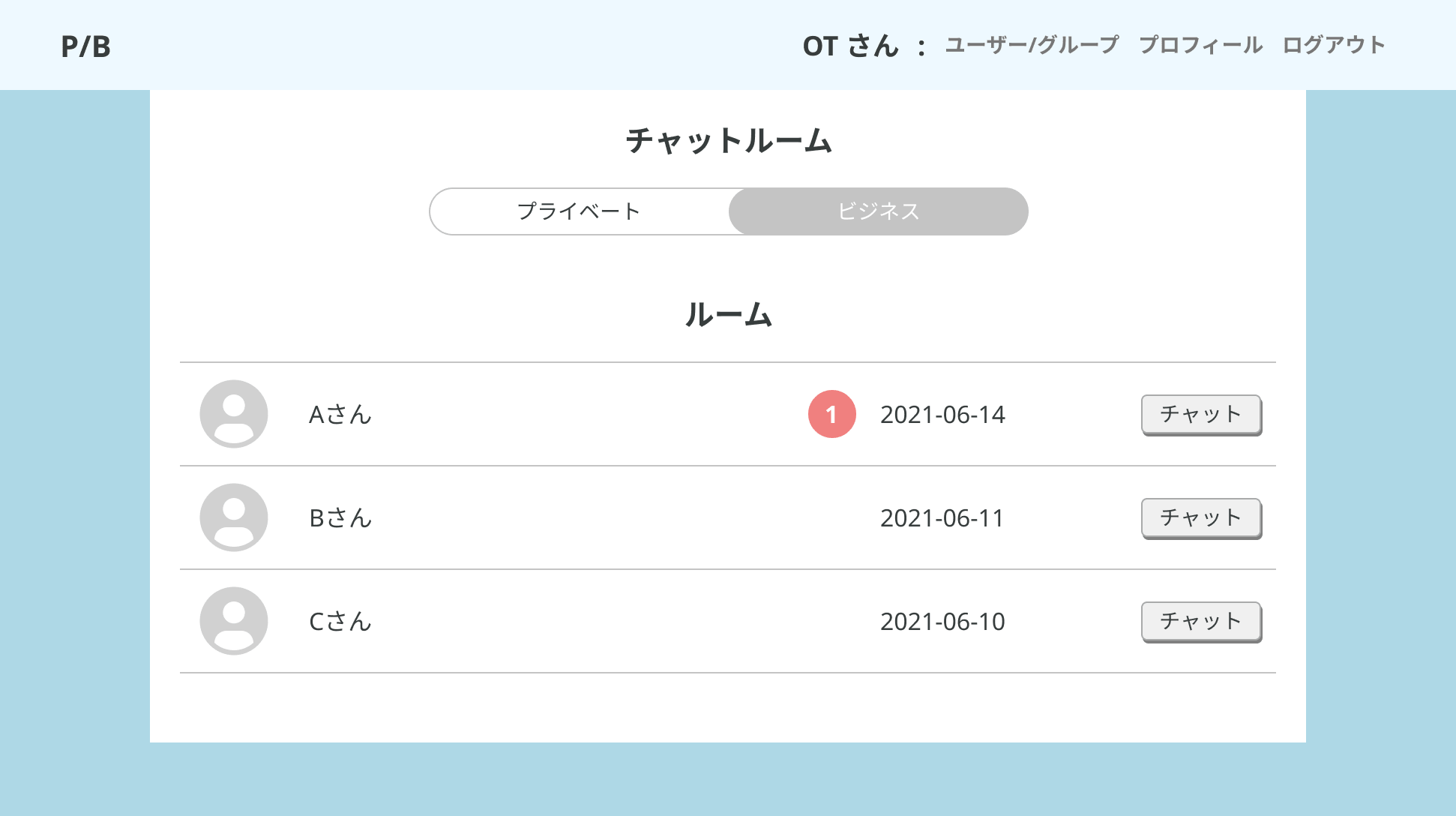Open chat with Bさん using チャット button
1456x816 pixels.
pyautogui.click(x=1201, y=517)
